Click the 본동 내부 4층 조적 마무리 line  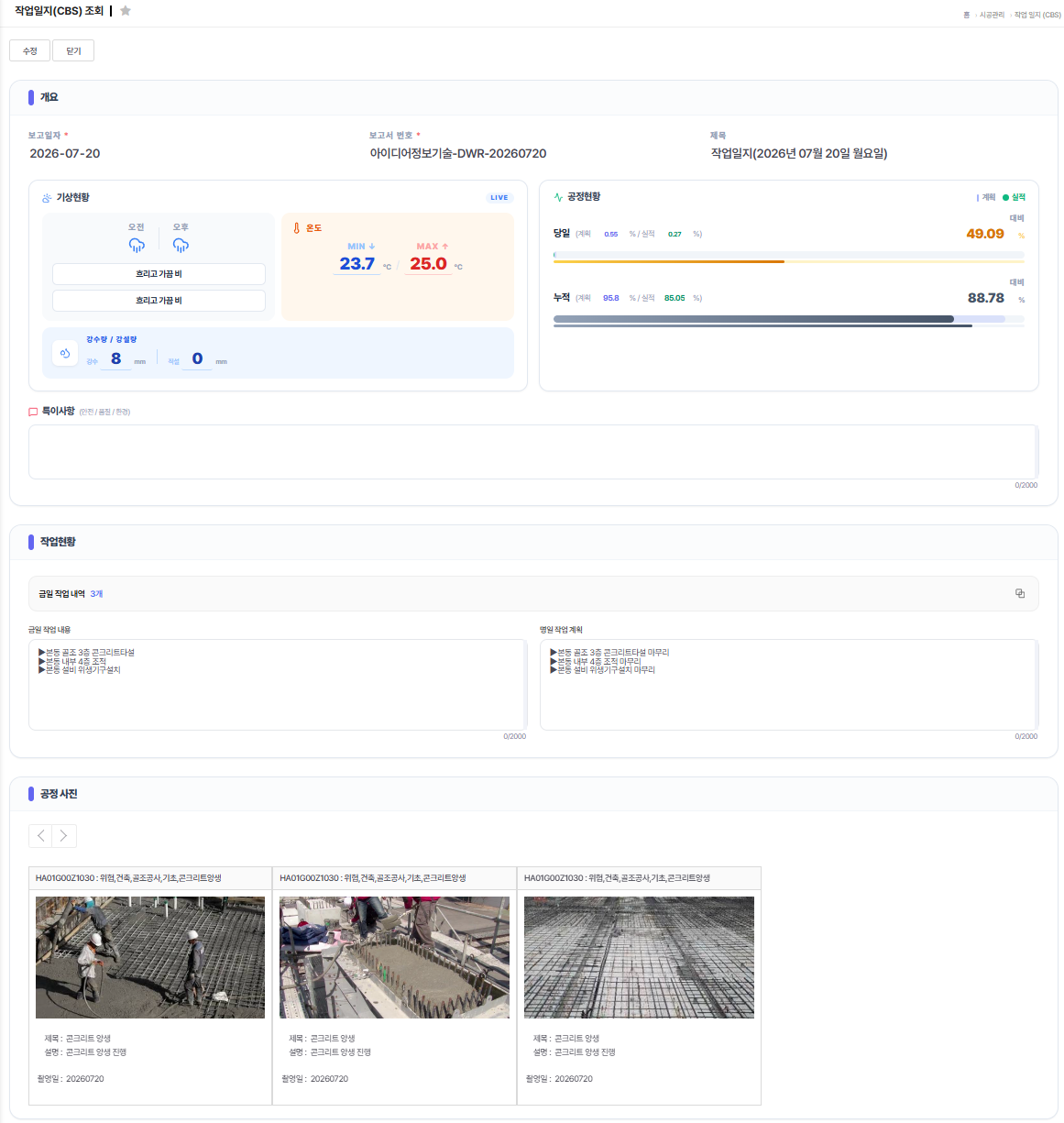596,662
